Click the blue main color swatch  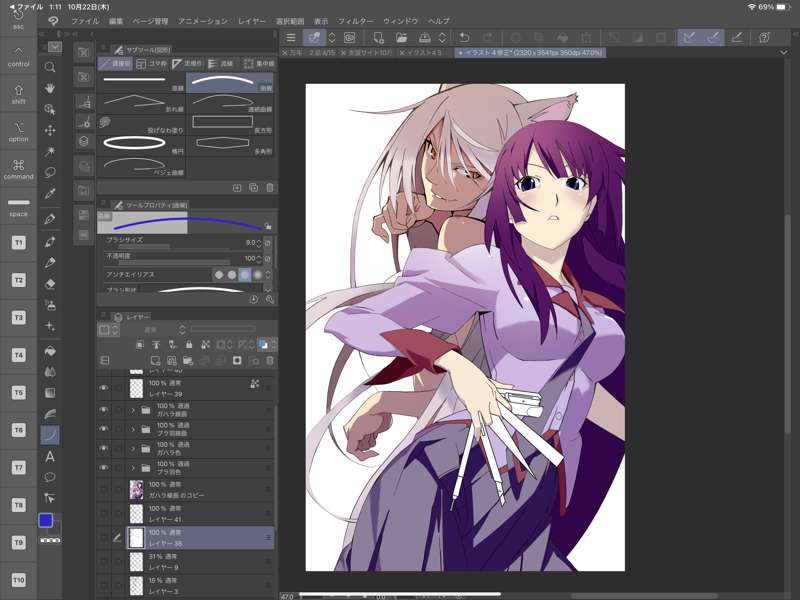coord(45,520)
